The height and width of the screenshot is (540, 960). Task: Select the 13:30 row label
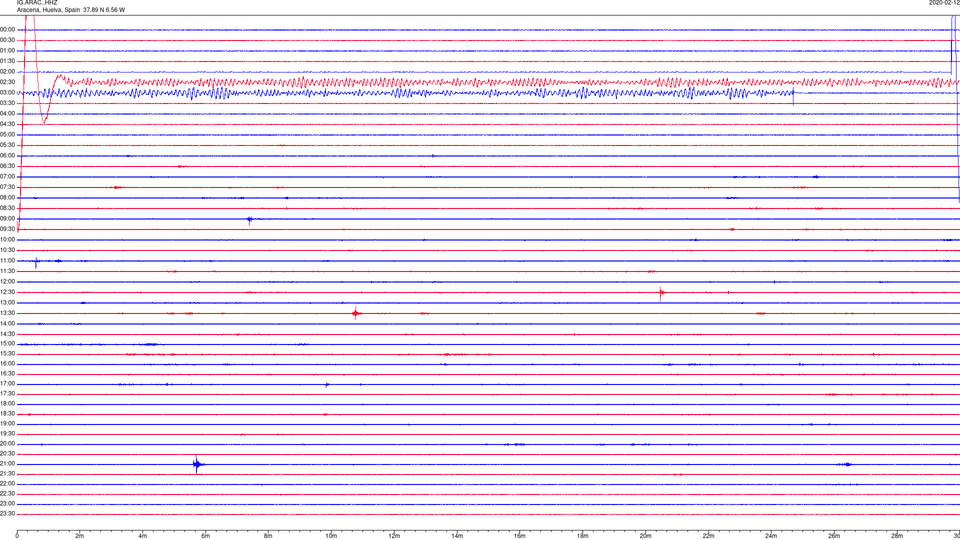tap(7, 313)
